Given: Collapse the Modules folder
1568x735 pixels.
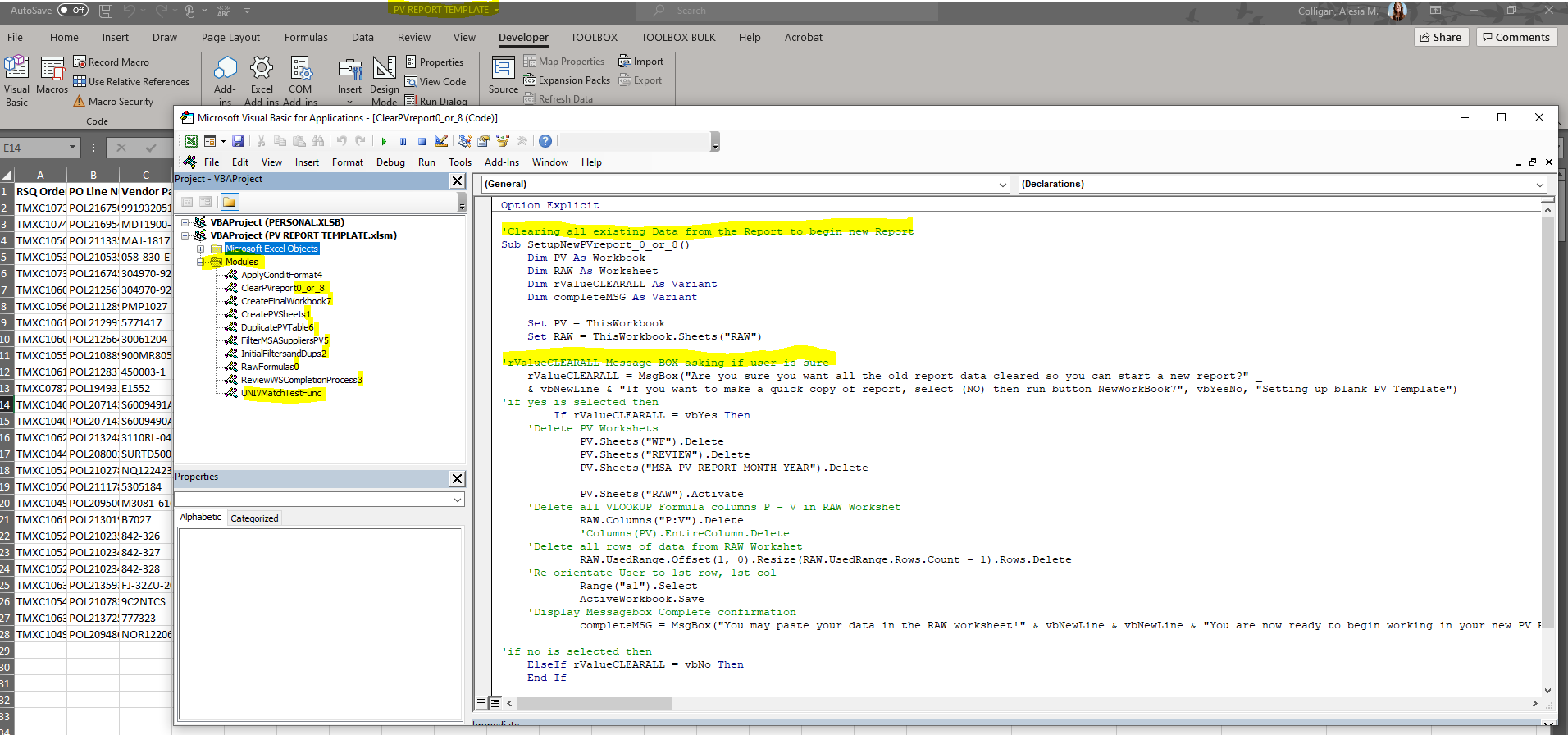Looking at the screenshot, I should pos(201,262).
